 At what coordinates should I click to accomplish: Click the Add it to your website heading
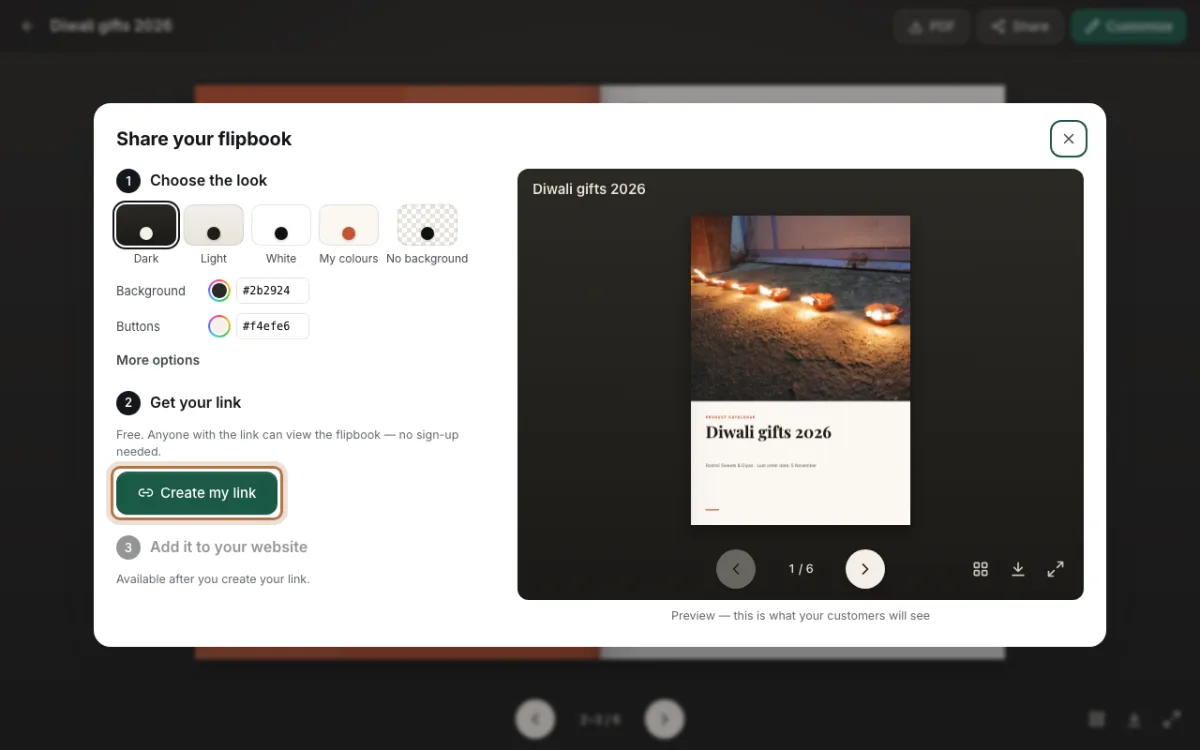(x=229, y=547)
